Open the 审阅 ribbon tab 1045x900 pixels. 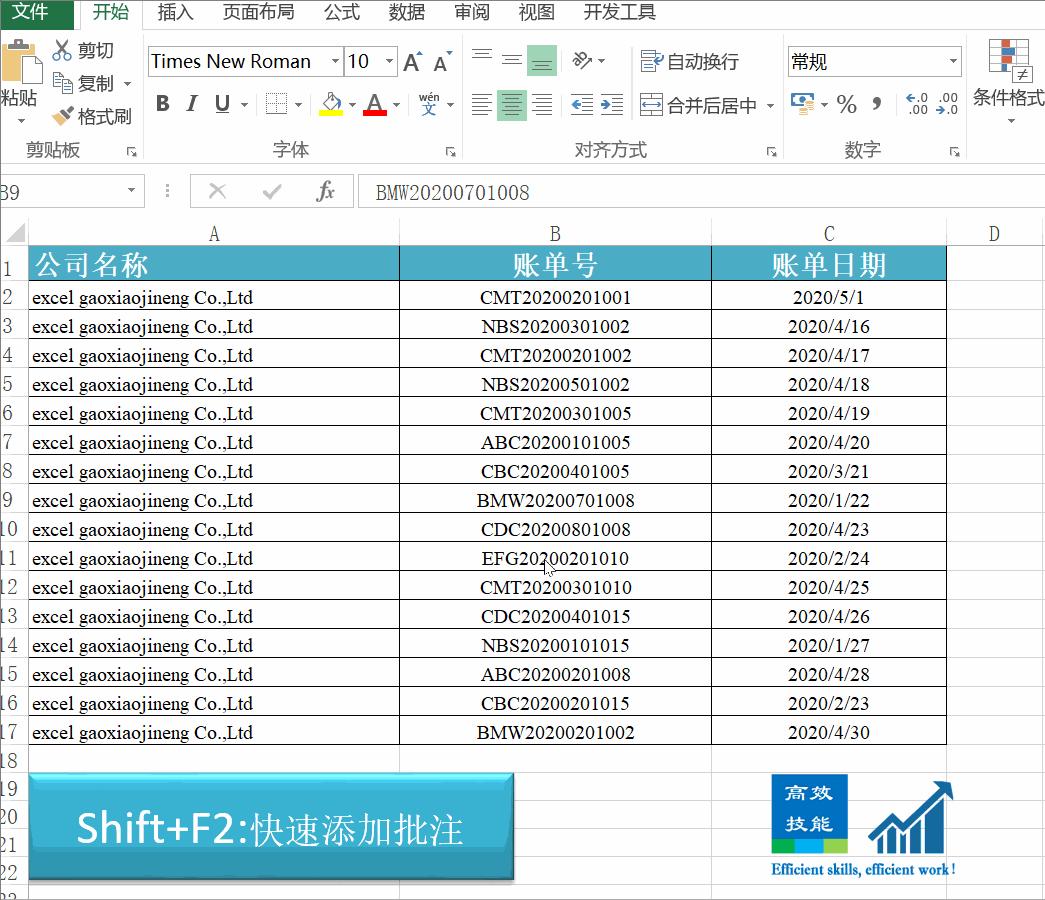coord(470,13)
